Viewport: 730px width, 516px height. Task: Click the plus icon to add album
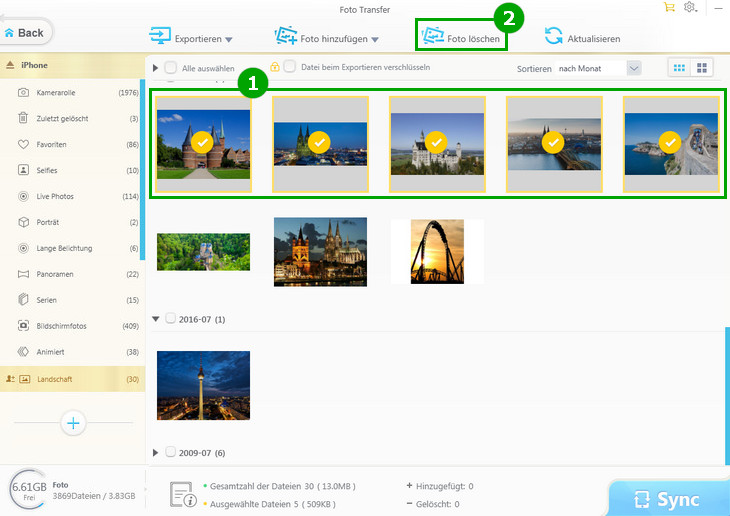72,423
